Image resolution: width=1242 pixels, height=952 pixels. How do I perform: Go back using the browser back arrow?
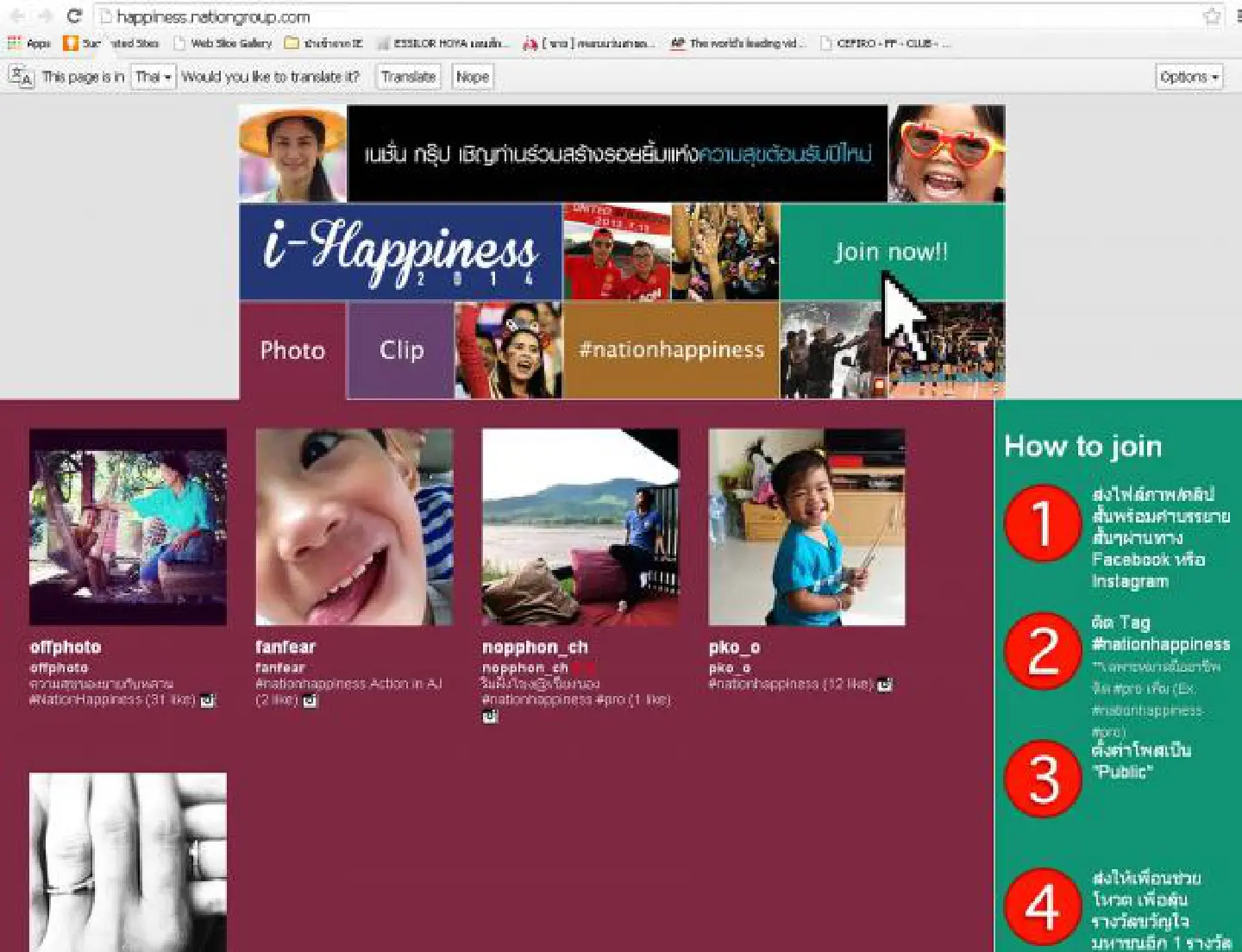(x=16, y=16)
